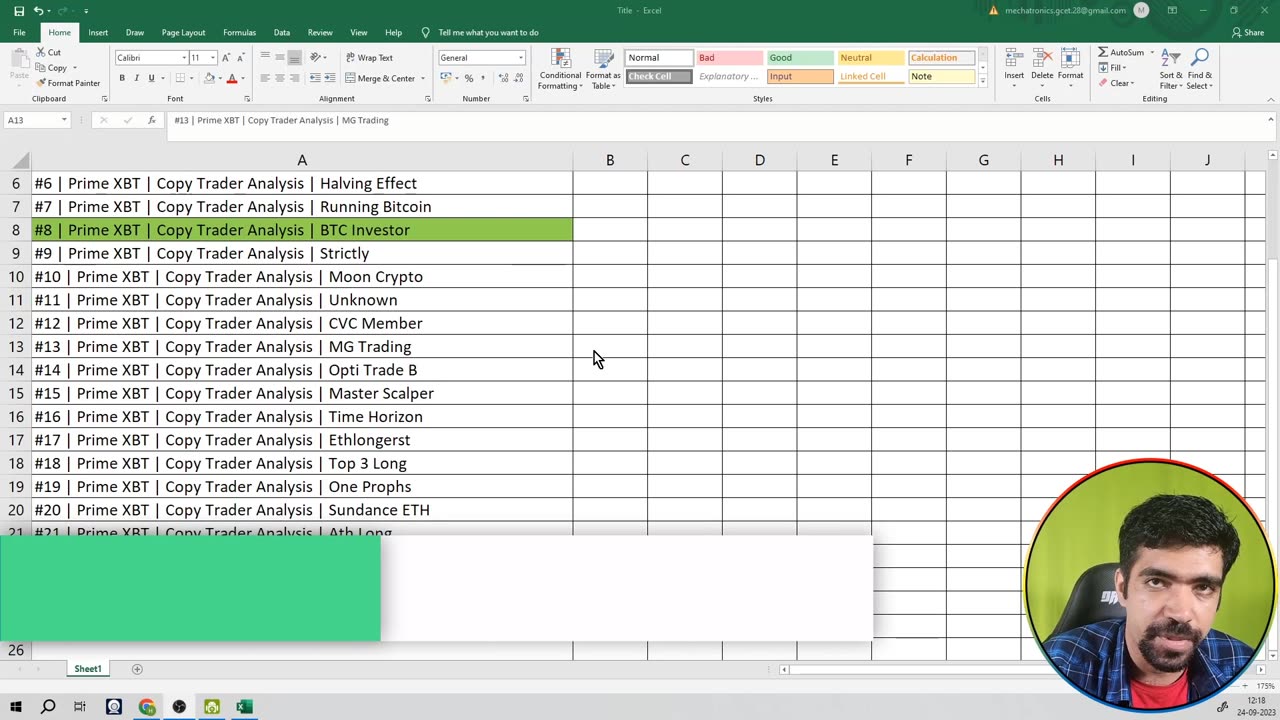
Task: Click the Save icon in quick access toolbar
Action: click(x=19, y=11)
